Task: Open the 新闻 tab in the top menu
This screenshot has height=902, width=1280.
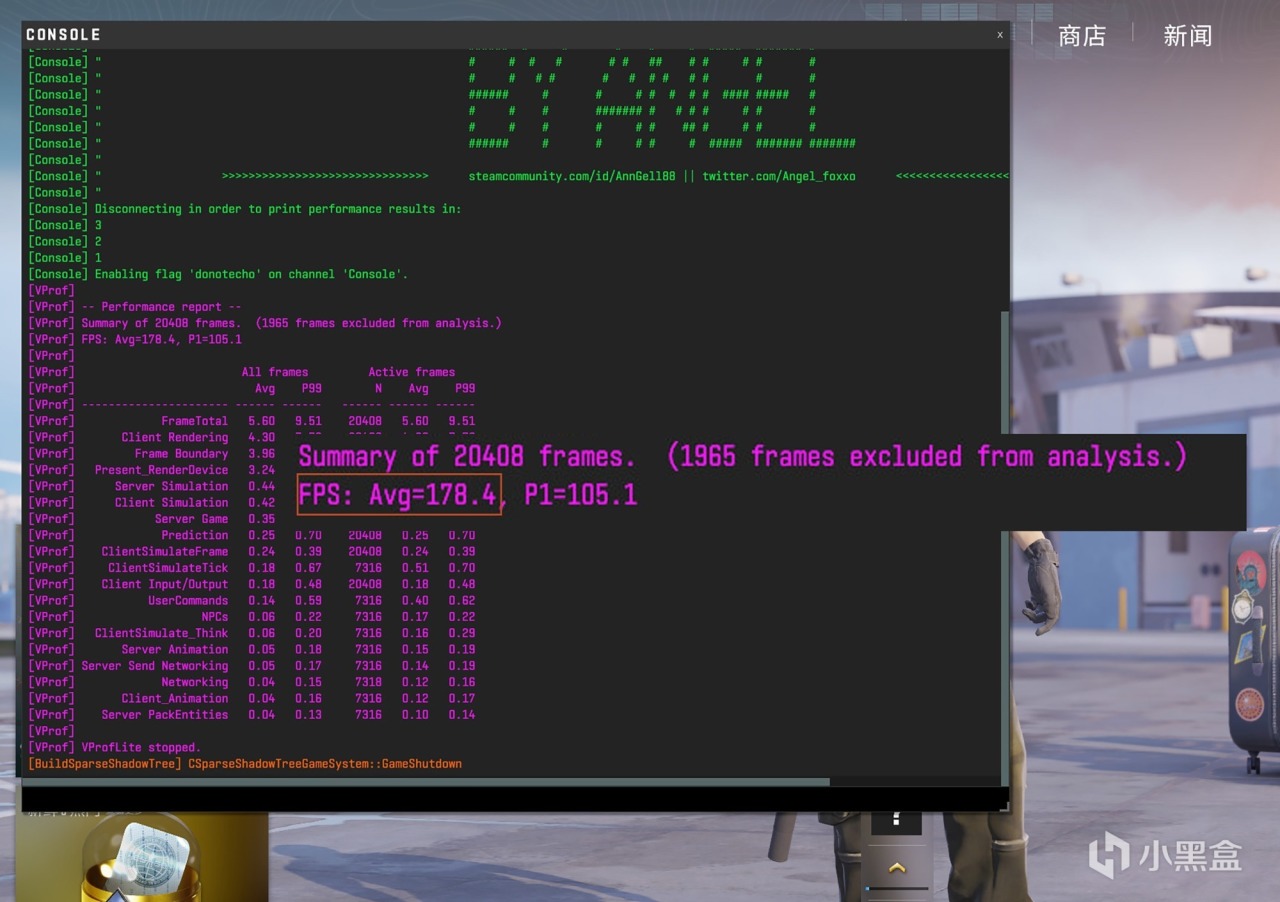Action: coord(1187,36)
